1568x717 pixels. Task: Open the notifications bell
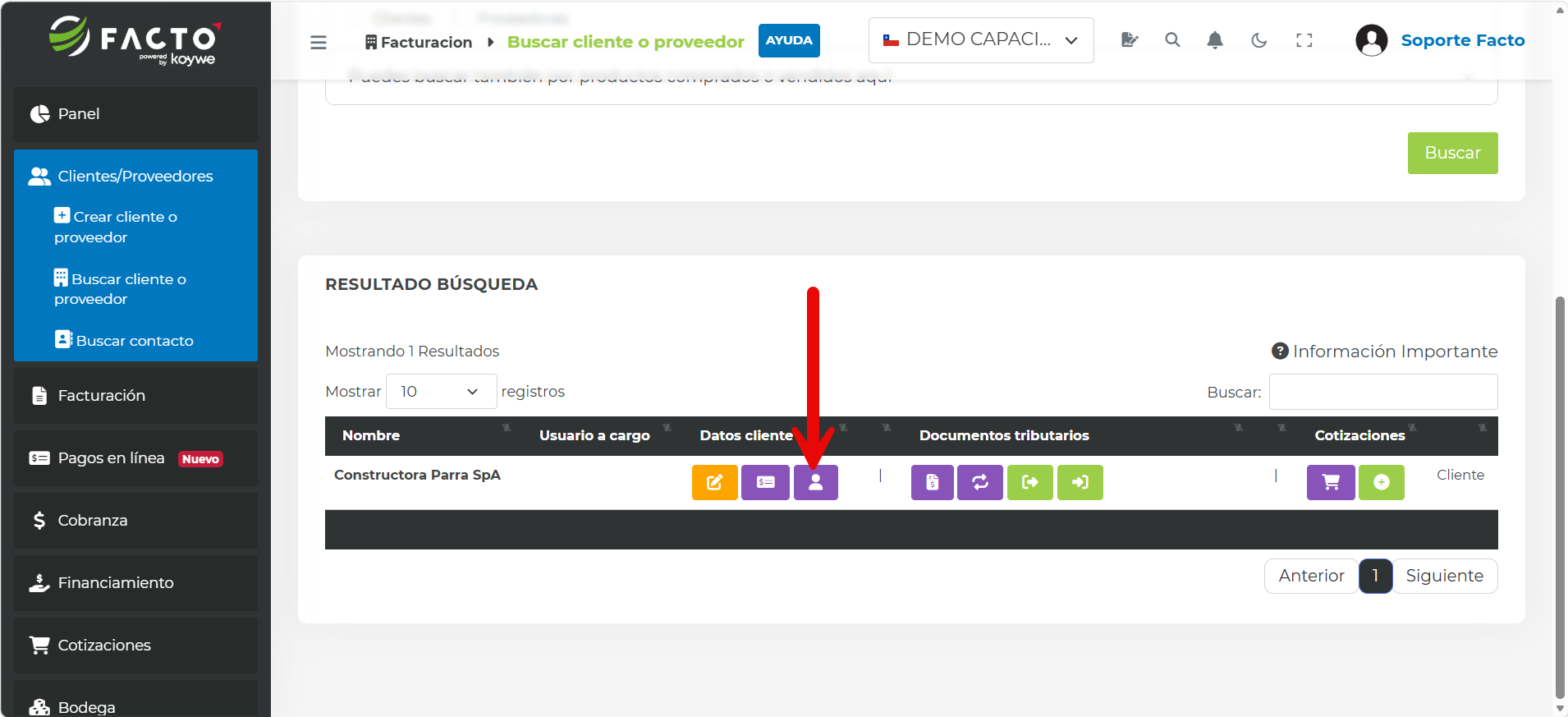pyautogui.click(x=1215, y=39)
